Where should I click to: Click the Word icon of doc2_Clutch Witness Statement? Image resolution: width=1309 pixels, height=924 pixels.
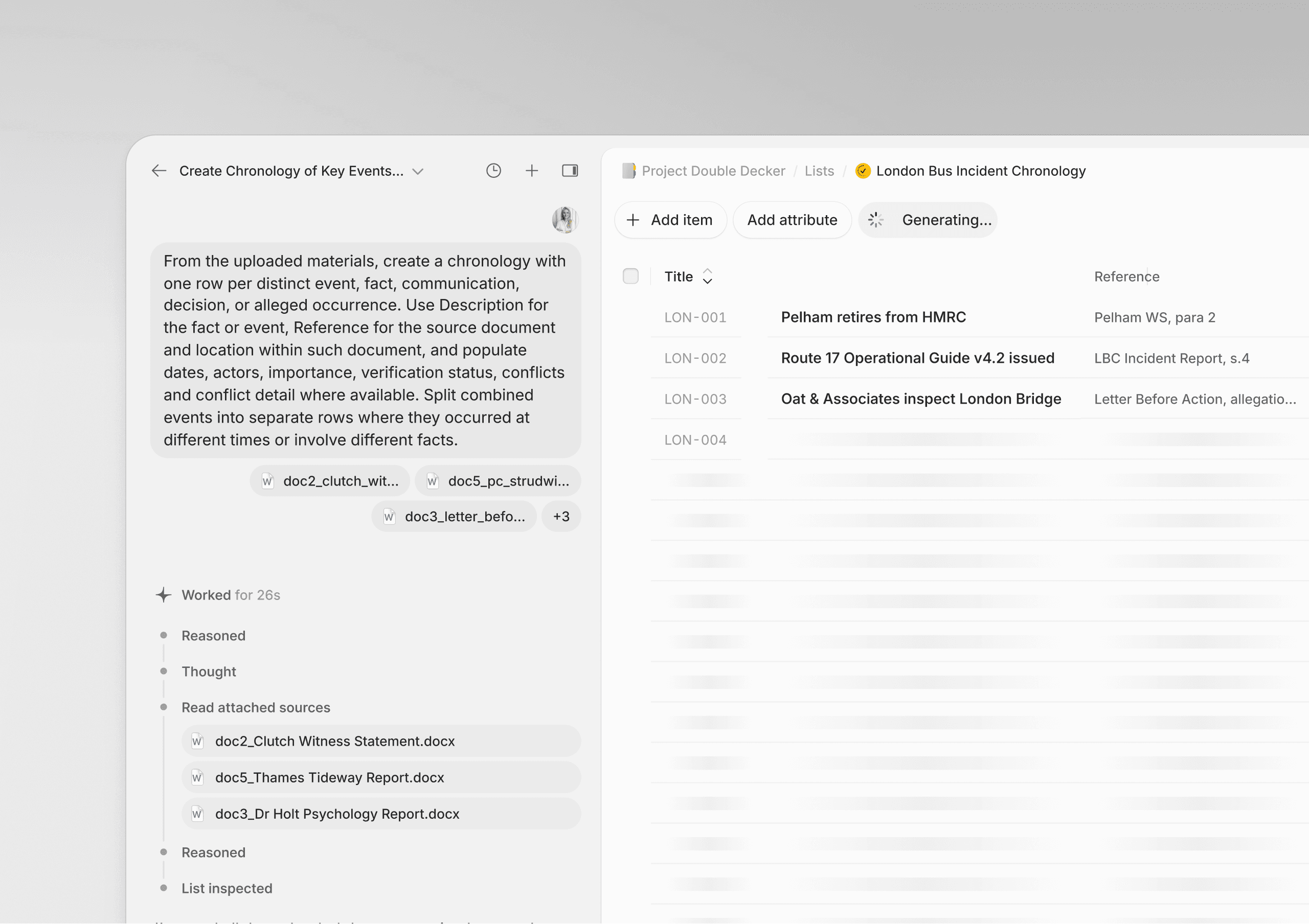pyautogui.click(x=197, y=741)
